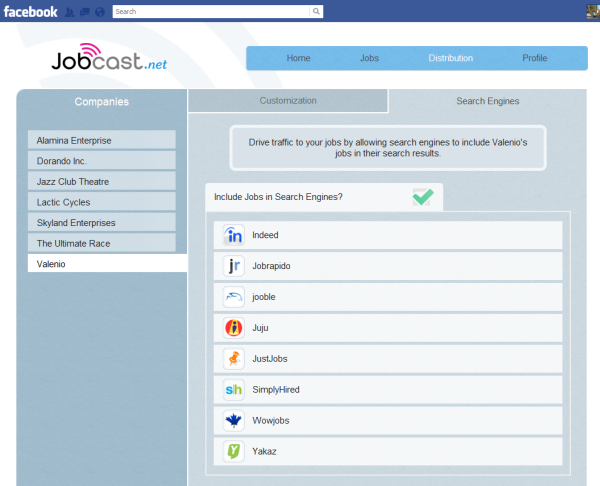Screen dimensions: 600x486
Task: Select The Ultimate Race company
Action: (x=102, y=243)
